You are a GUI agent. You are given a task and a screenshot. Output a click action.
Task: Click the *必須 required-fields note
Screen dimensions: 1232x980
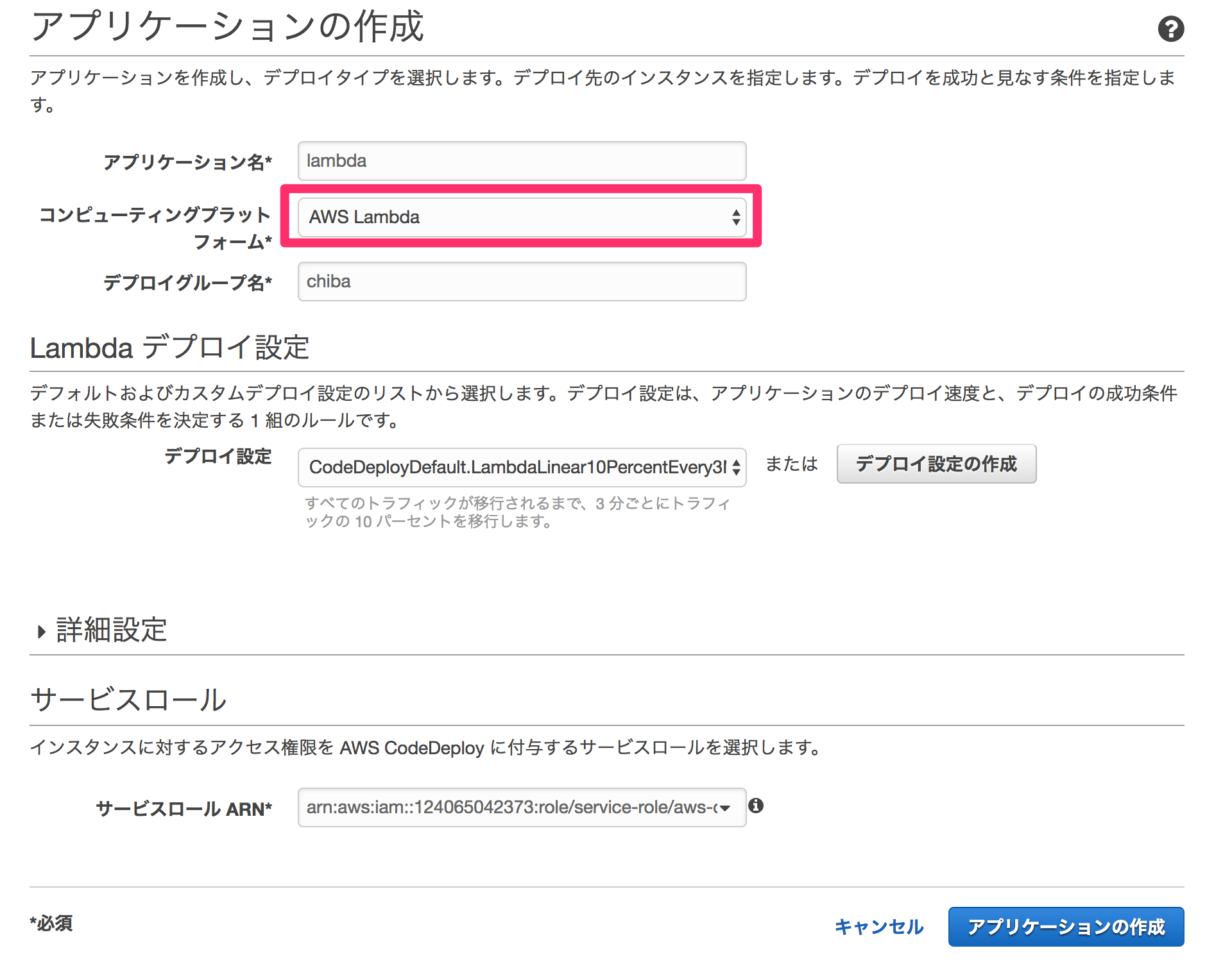coord(51,924)
